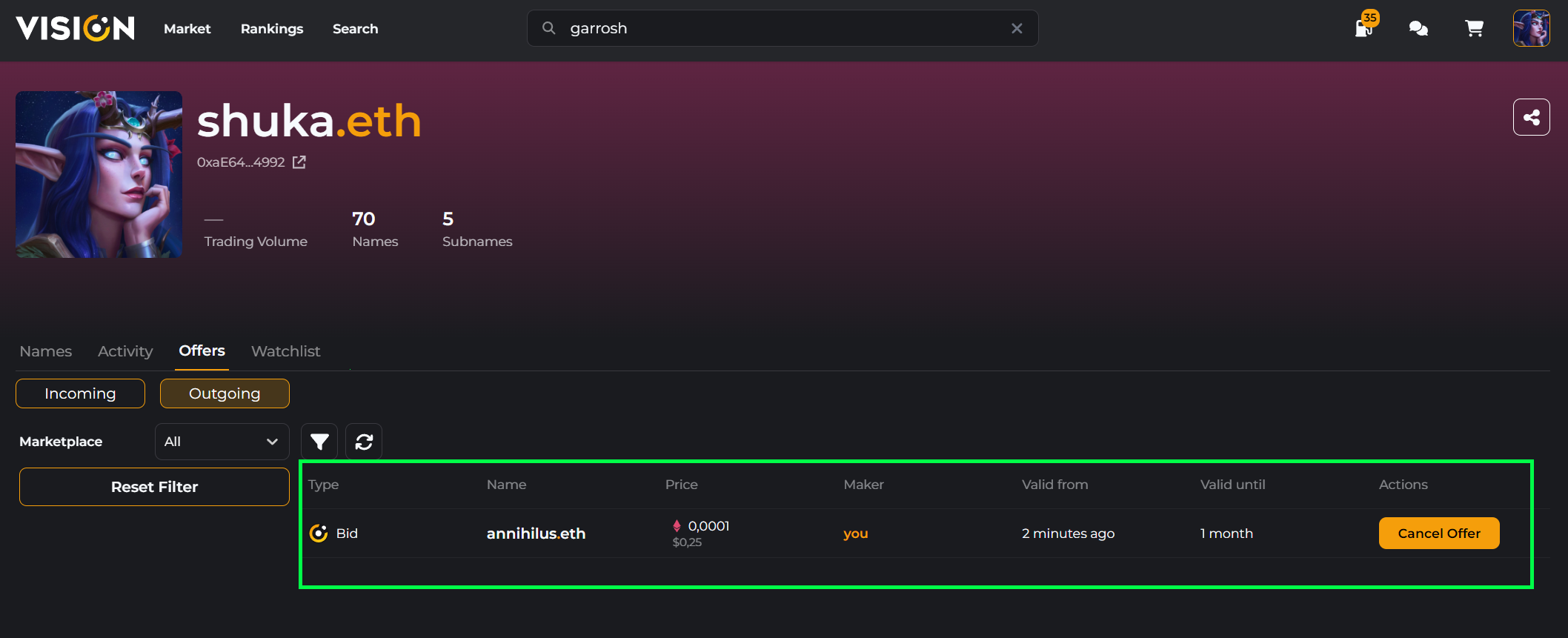The width and height of the screenshot is (1568, 638).
Task: Open the Search menu item
Action: pyautogui.click(x=355, y=29)
